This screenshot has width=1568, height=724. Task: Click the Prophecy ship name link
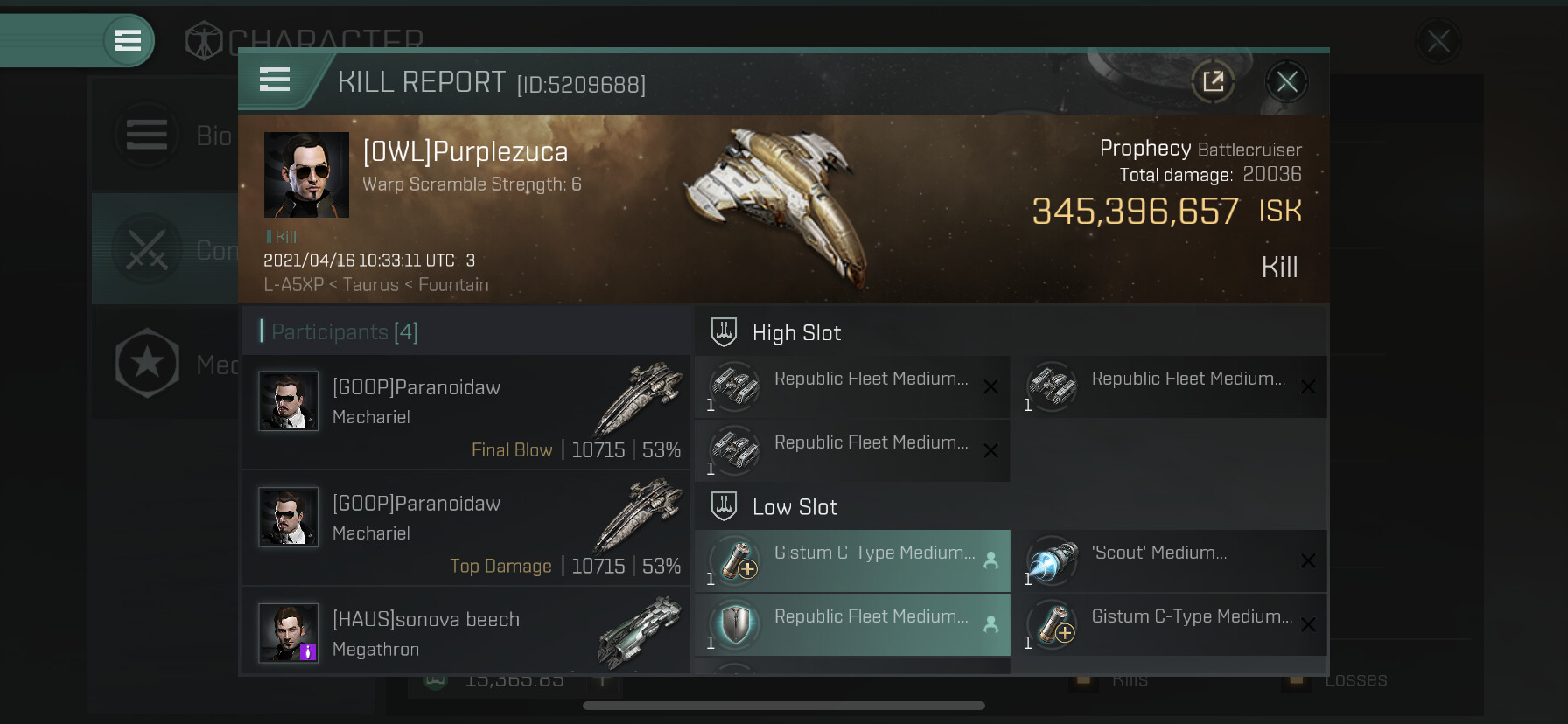[x=1144, y=149]
